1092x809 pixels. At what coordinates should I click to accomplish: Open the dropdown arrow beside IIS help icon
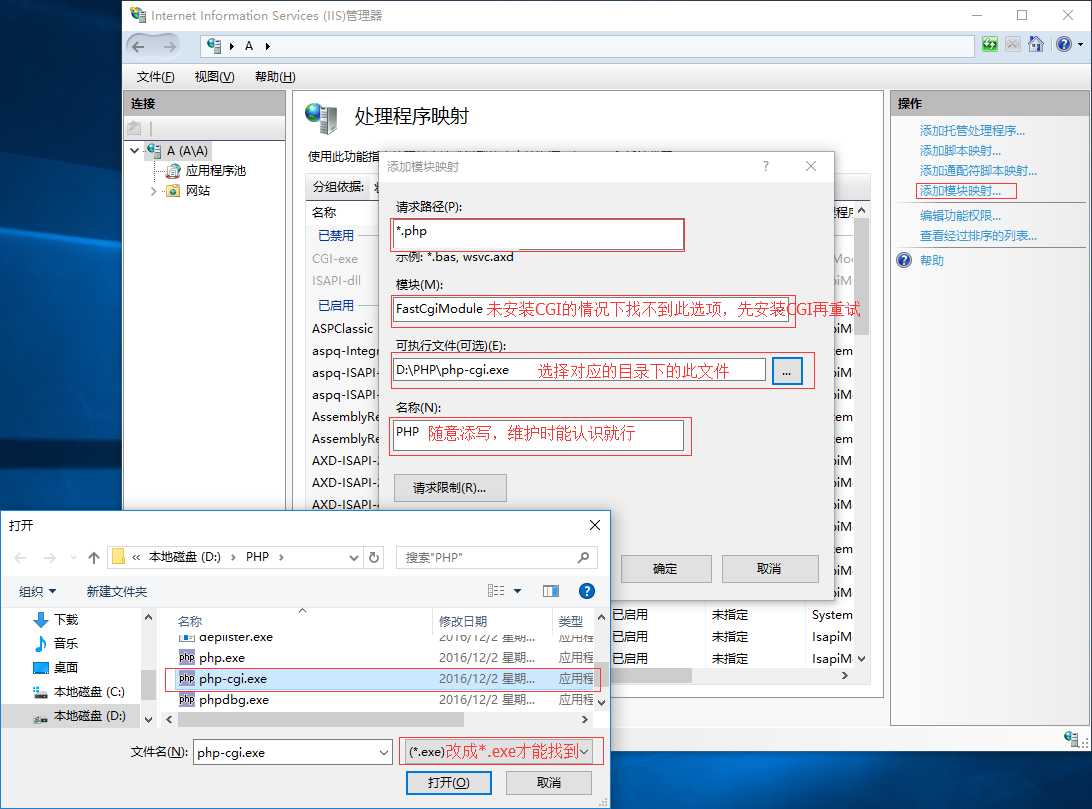point(1080,45)
